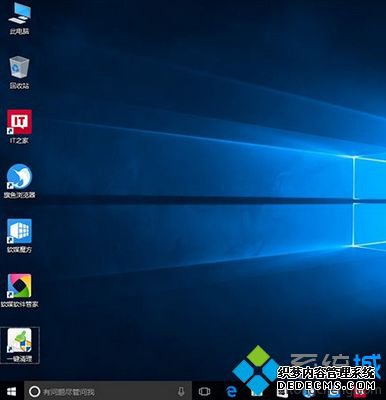Open the Store icon on taskbar
Screen dimensions: 386x400
[282, 393]
